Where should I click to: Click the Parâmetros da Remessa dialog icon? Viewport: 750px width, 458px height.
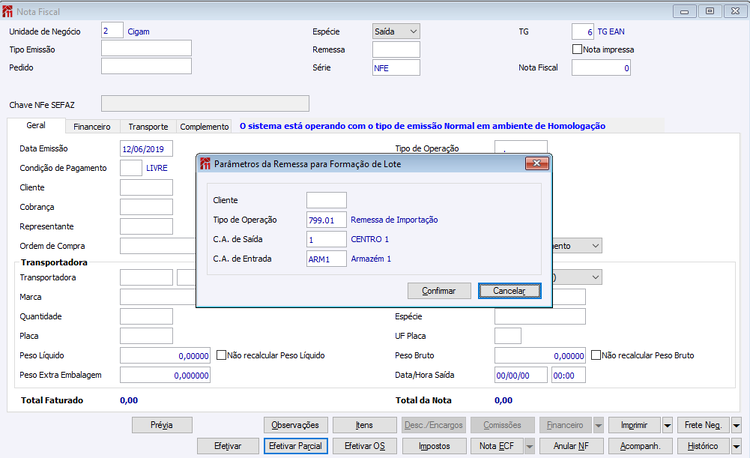[205, 164]
